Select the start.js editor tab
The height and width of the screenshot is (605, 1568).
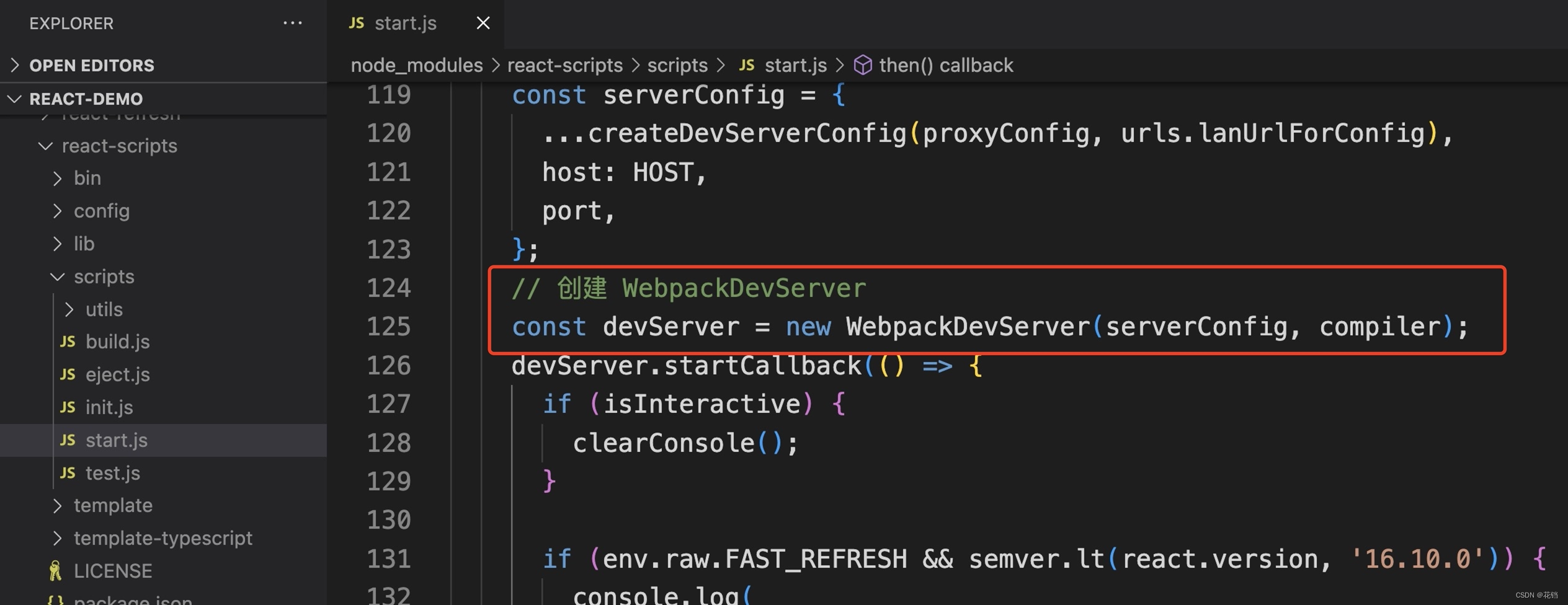(x=416, y=24)
